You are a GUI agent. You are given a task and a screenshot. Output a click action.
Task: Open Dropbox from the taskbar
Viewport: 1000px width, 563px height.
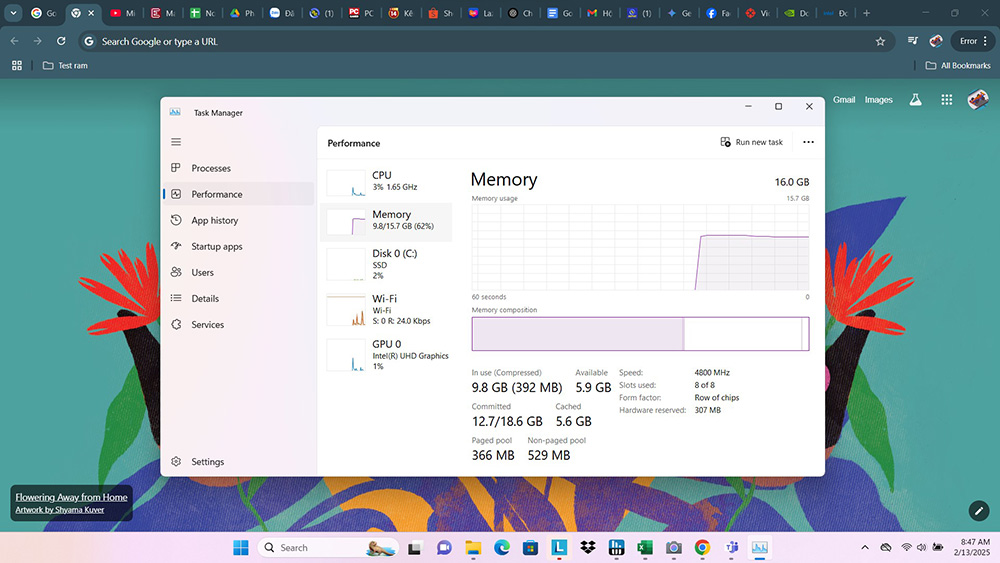tap(587, 548)
